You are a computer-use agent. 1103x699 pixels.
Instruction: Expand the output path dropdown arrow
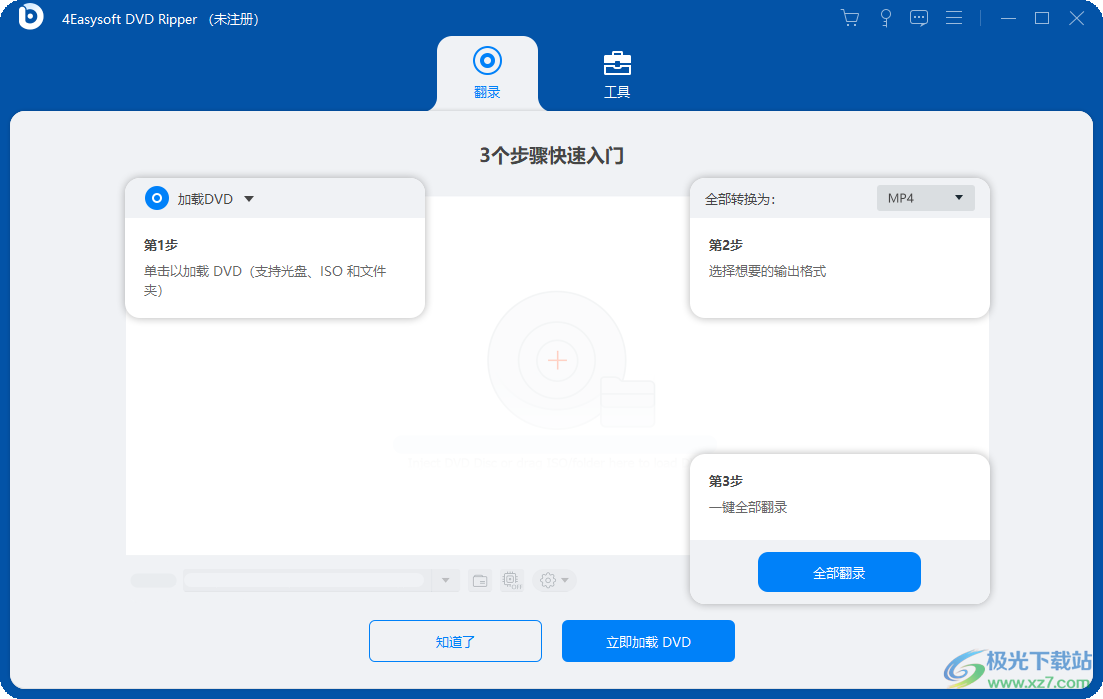click(445, 581)
